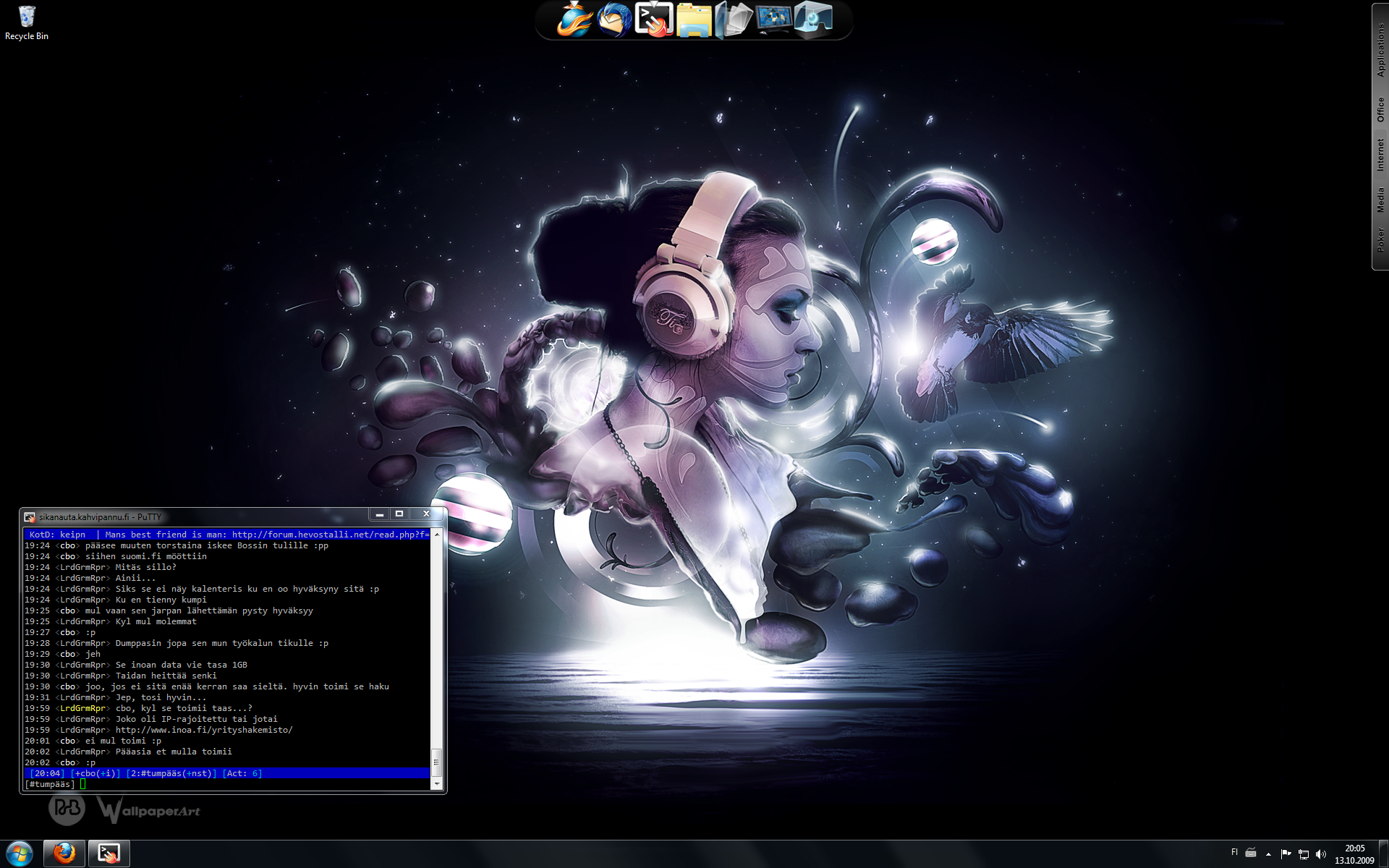This screenshot has height=868, width=1389.
Task: Open the Media sidebar tab
Action: click(1380, 200)
